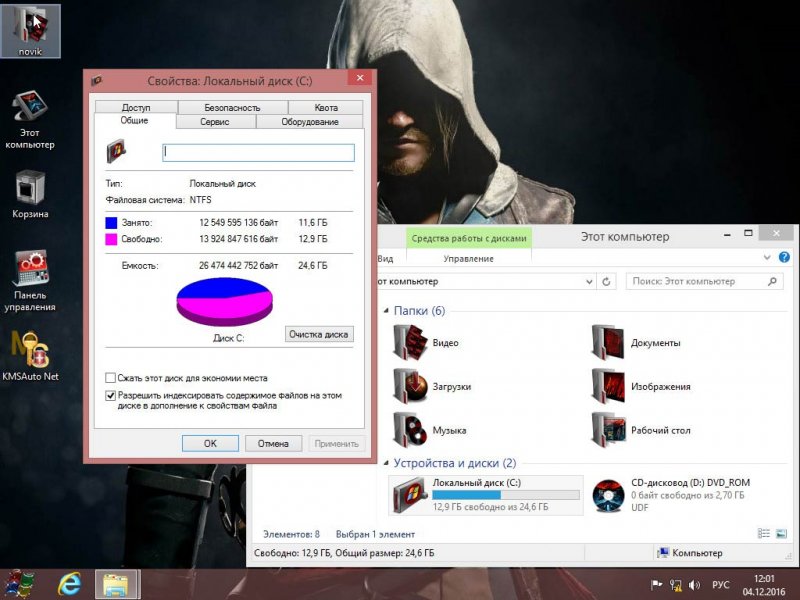Switch to the Доступ tab
800x600 pixels.
[136, 107]
